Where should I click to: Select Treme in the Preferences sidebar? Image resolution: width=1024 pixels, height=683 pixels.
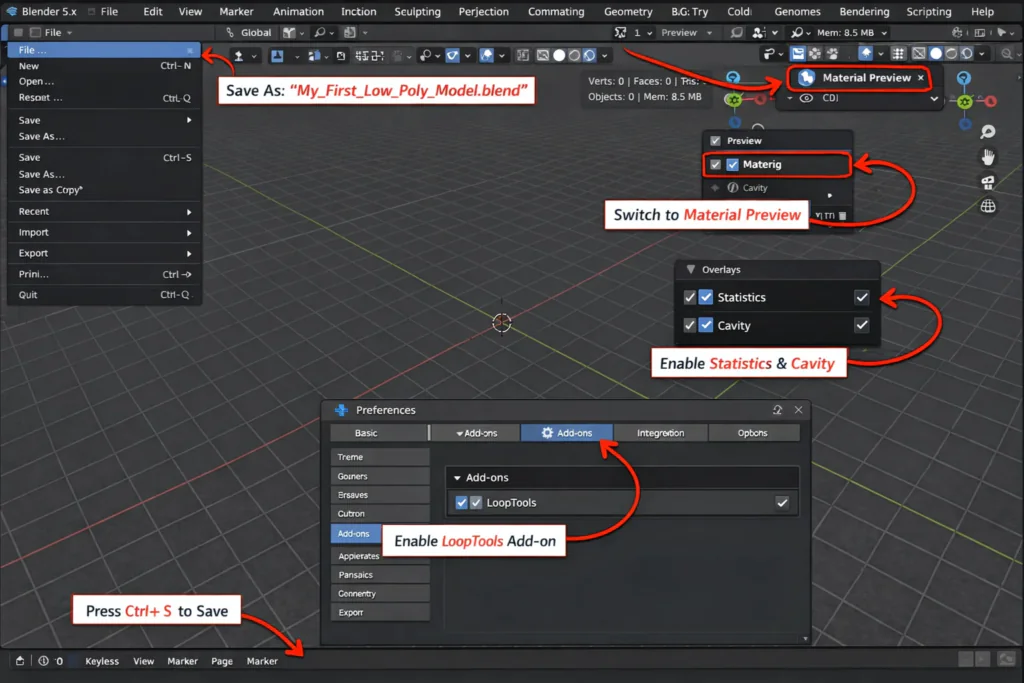tap(380, 457)
